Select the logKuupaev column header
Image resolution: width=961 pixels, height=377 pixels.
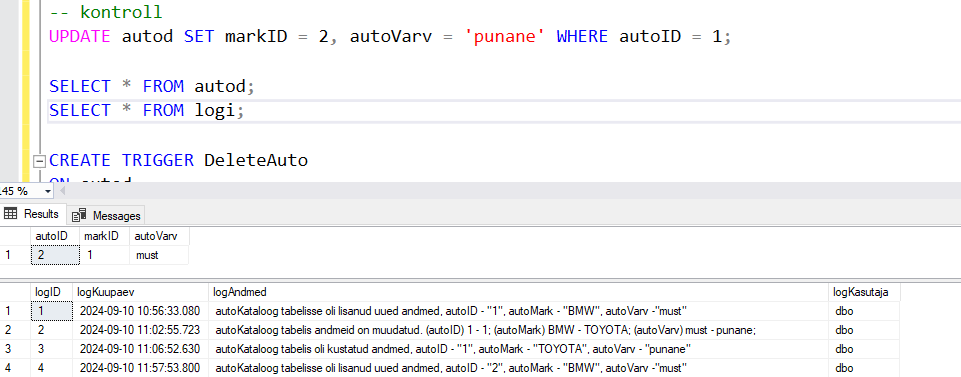[x=140, y=292]
